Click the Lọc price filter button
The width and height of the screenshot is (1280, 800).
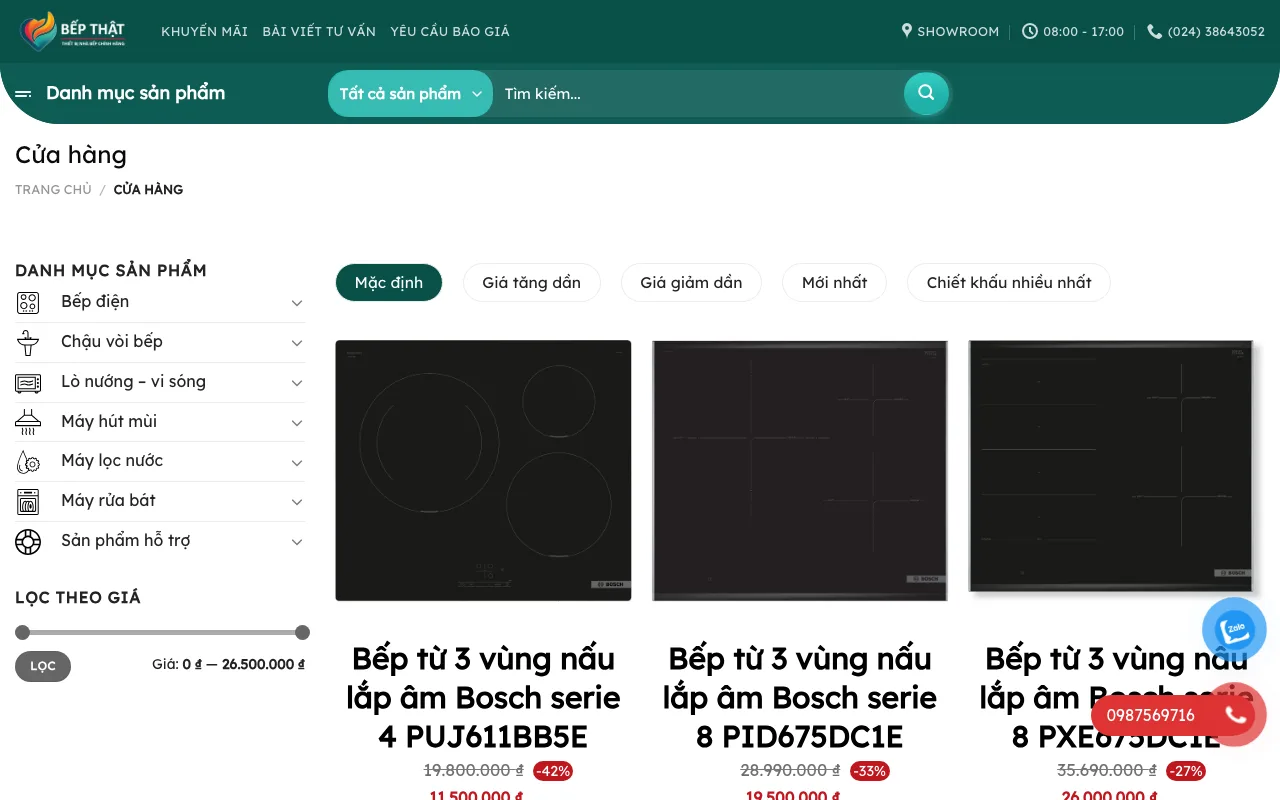43,666
